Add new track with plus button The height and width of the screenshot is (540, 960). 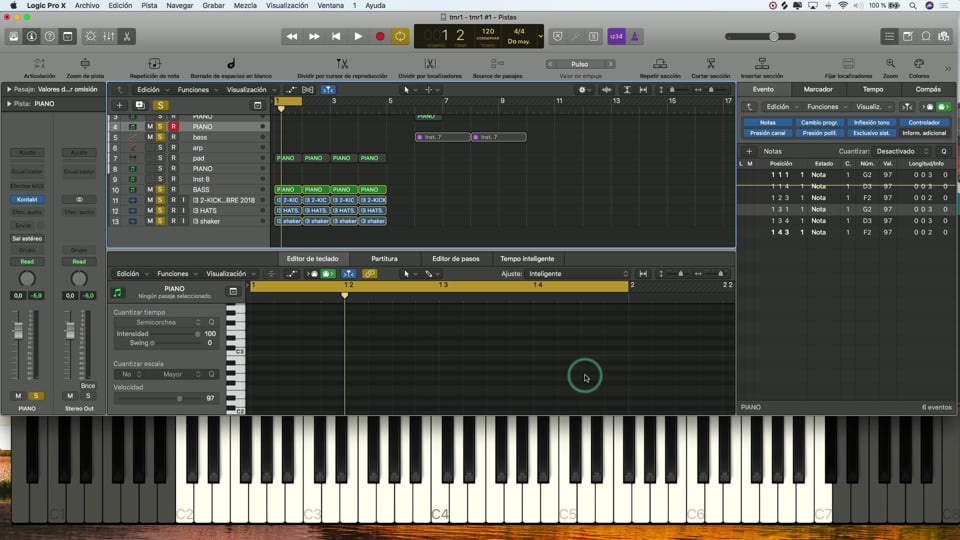(119, 105)
